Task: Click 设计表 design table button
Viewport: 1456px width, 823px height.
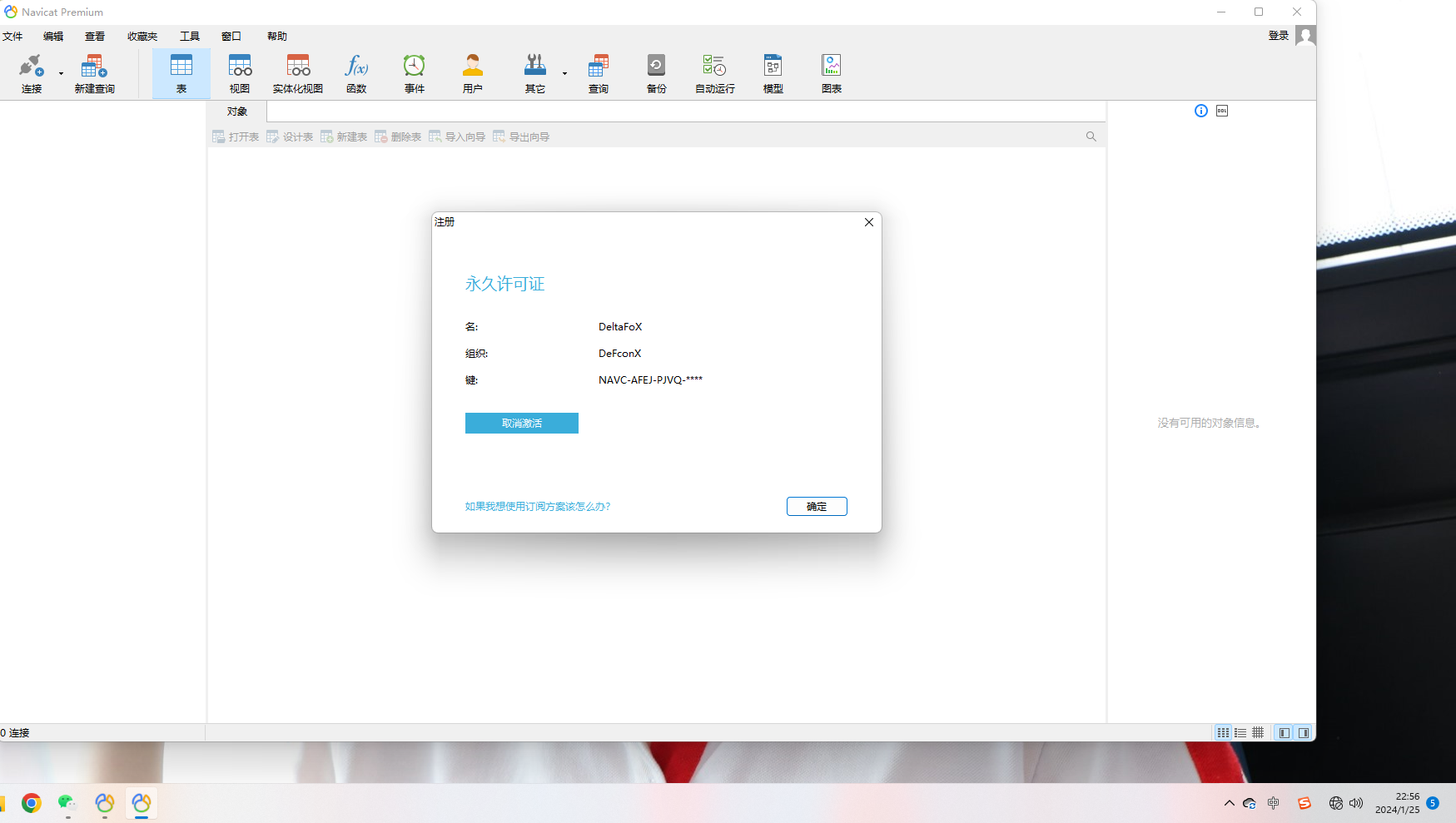Action: coord(290,136)
